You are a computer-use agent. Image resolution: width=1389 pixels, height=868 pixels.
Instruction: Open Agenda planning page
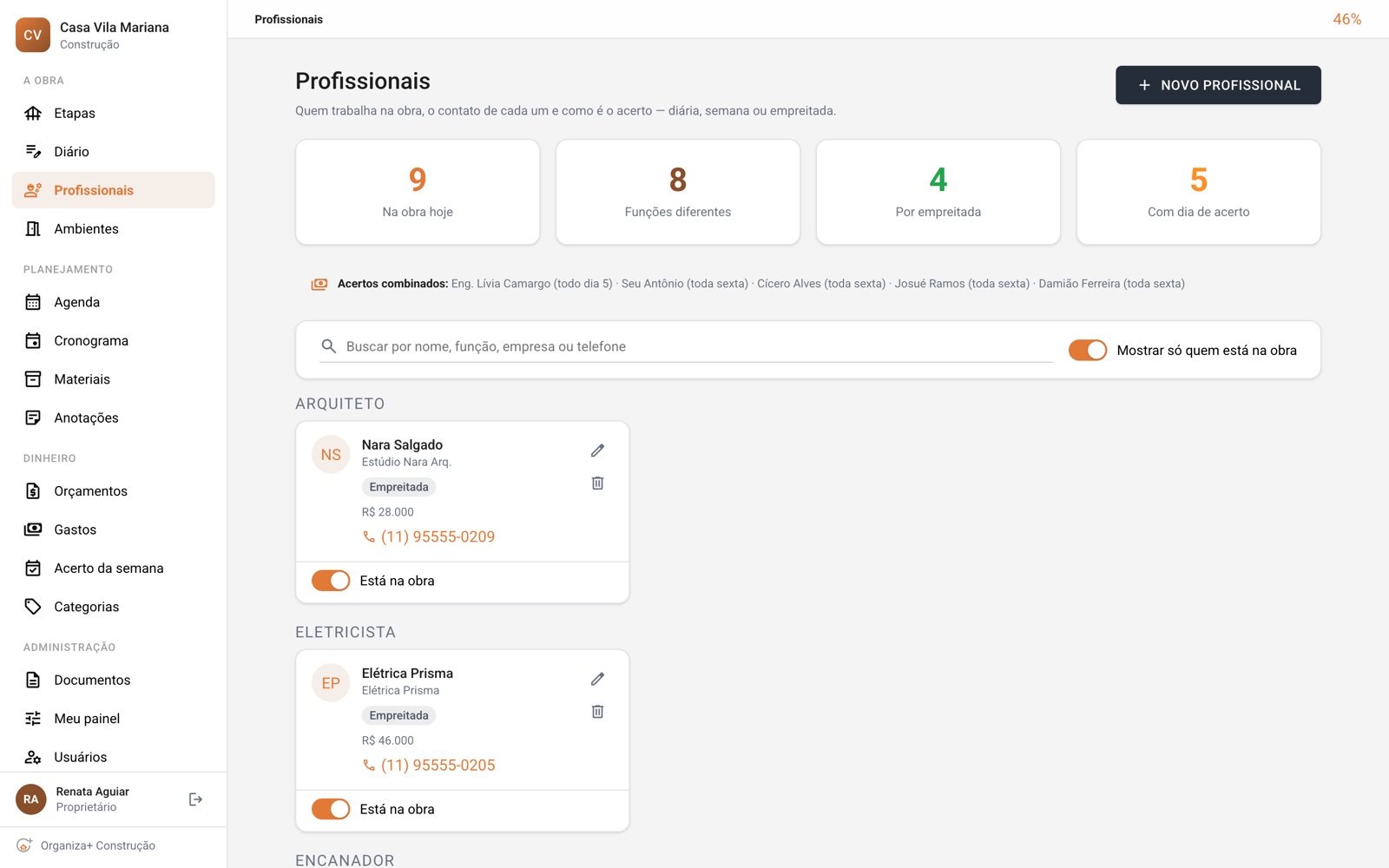114,302
